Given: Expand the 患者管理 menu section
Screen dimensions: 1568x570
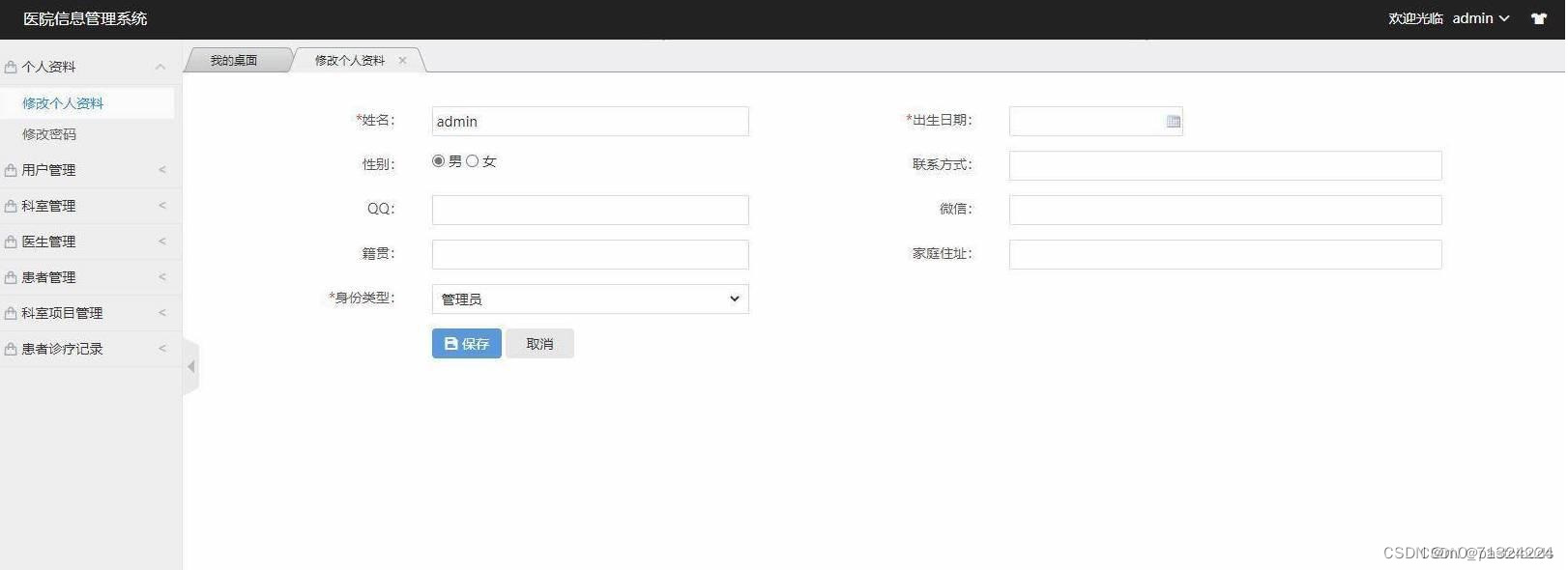Looking at the screenshot, I should pyautogui.click(x=161, y=277).
